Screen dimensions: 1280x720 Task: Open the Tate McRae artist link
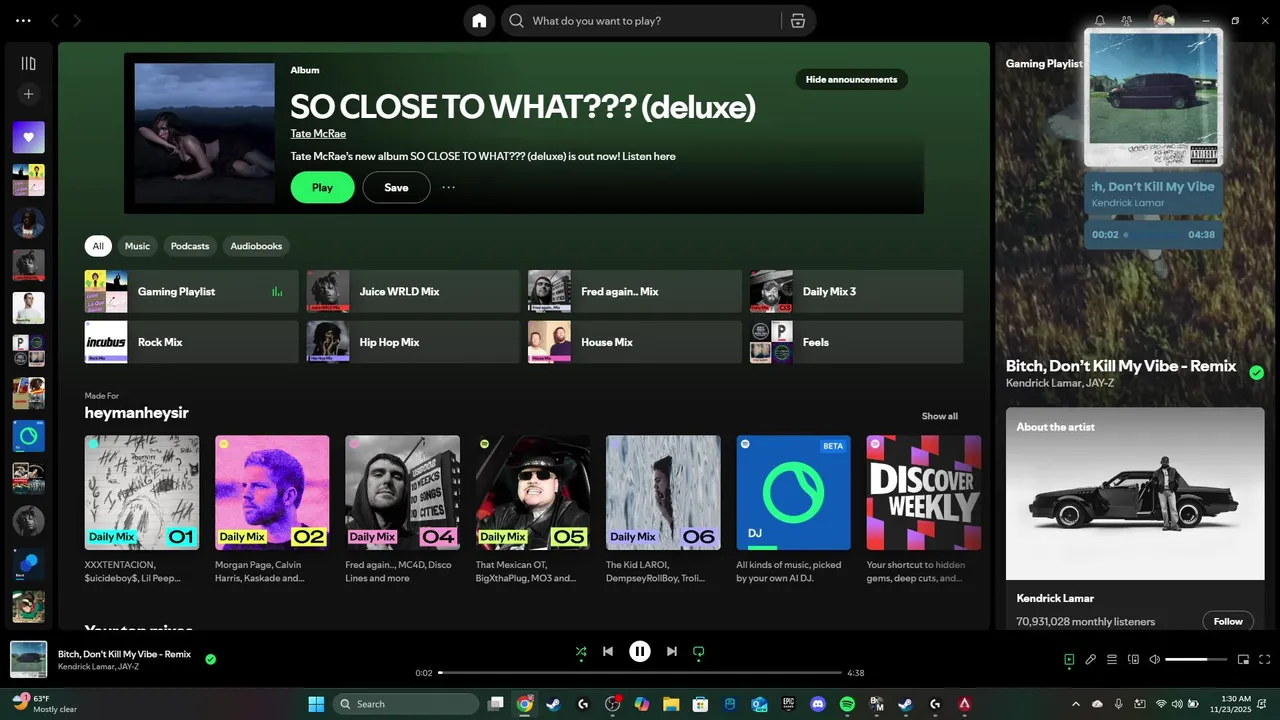coord(318,133)
